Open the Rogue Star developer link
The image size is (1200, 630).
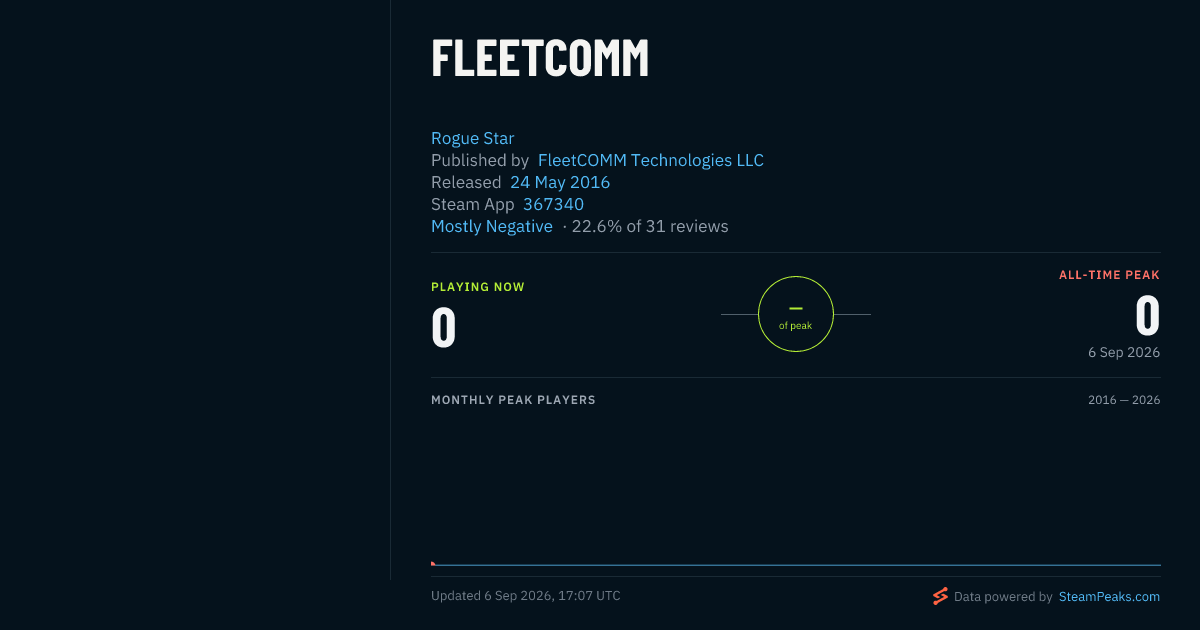(x=472, y=138)
